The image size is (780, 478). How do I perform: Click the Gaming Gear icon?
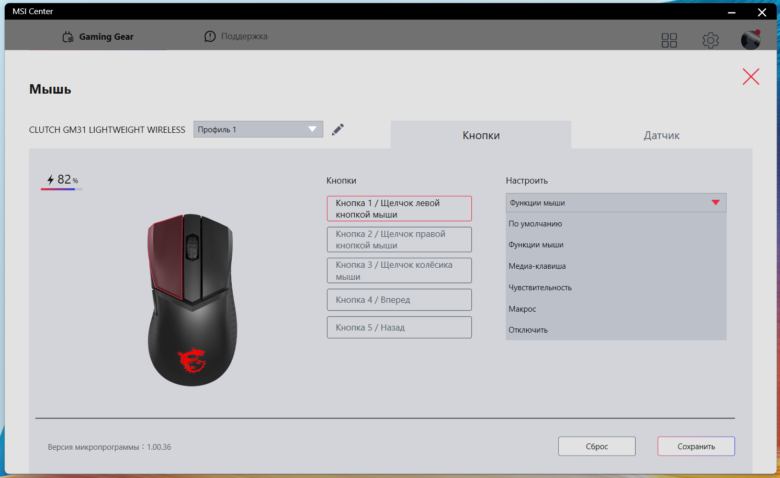click(x=68, y=37)
